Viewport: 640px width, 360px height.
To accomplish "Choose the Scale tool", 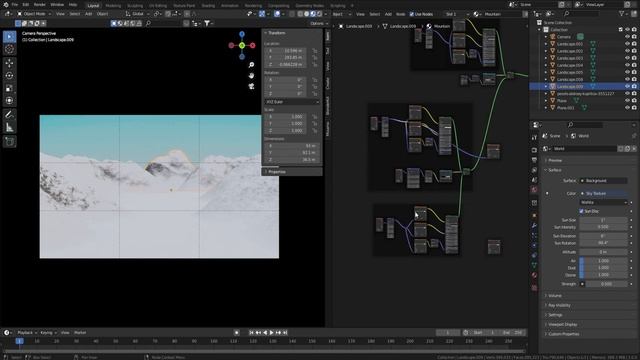I will click(x=9, y=88).
